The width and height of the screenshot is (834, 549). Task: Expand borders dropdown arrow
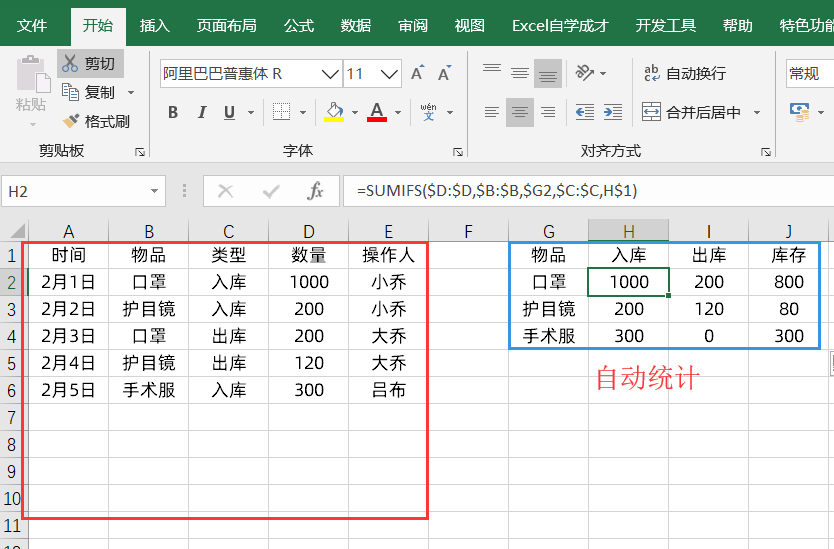[x=303, y=112]
